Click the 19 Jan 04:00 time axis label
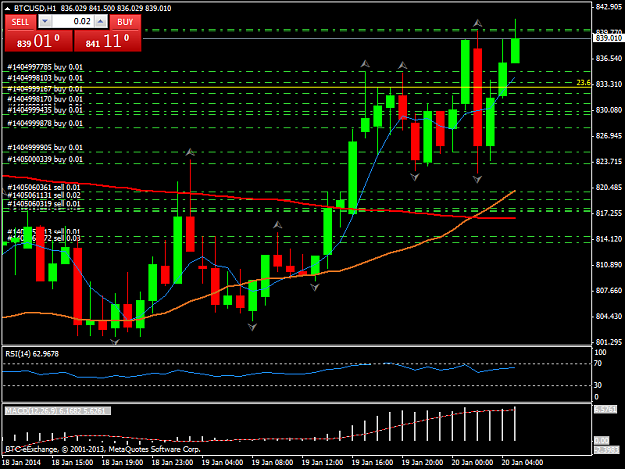The image size is (625, 469). coord(222,463)
